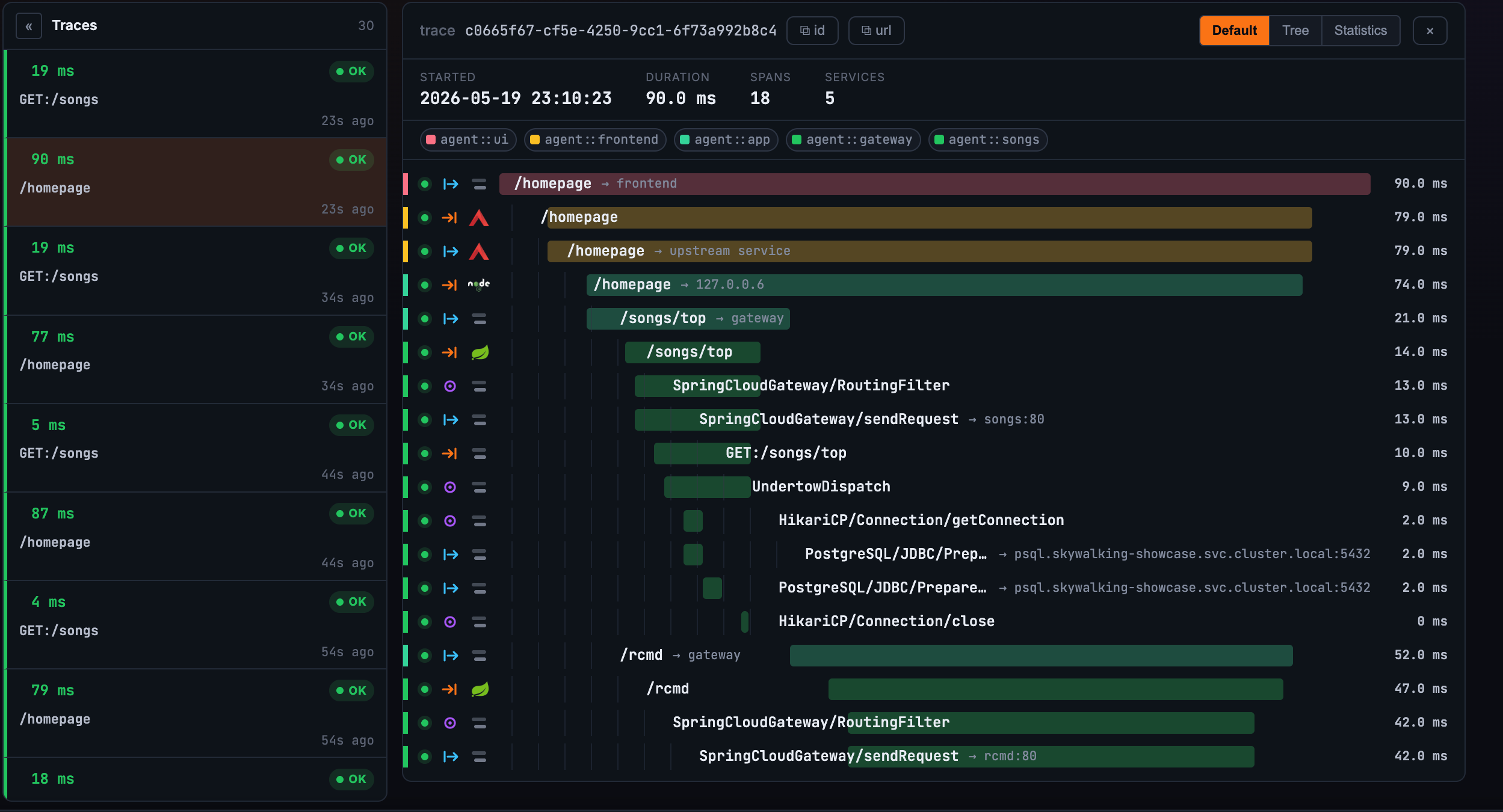Toggle the agent::frontend service filter chip

click(594, 140)
